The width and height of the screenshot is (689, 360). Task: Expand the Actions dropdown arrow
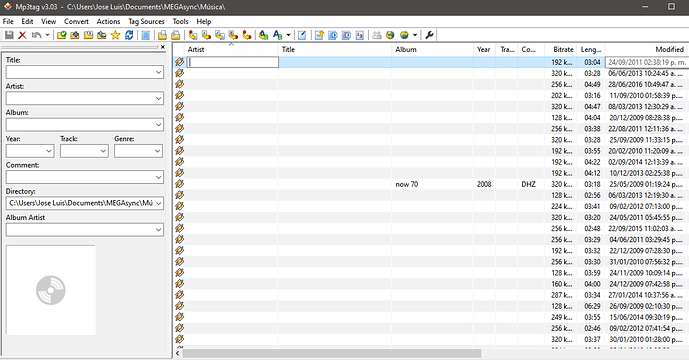(288, 35)
